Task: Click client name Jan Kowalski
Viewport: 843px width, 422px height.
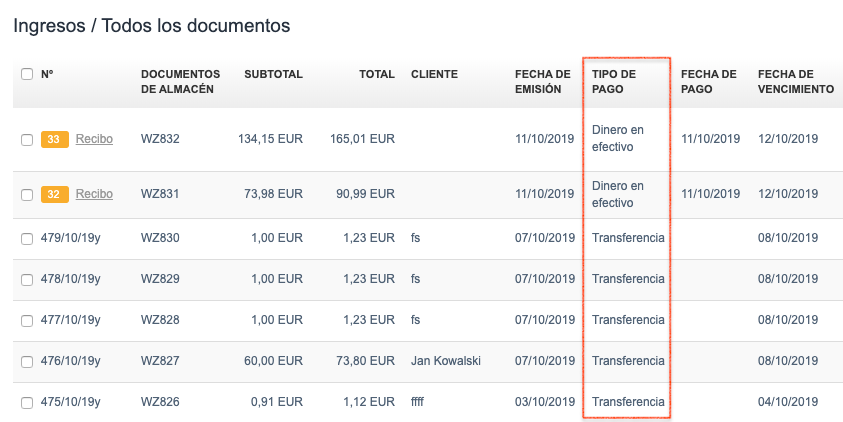Action: (x=446, y=361)
